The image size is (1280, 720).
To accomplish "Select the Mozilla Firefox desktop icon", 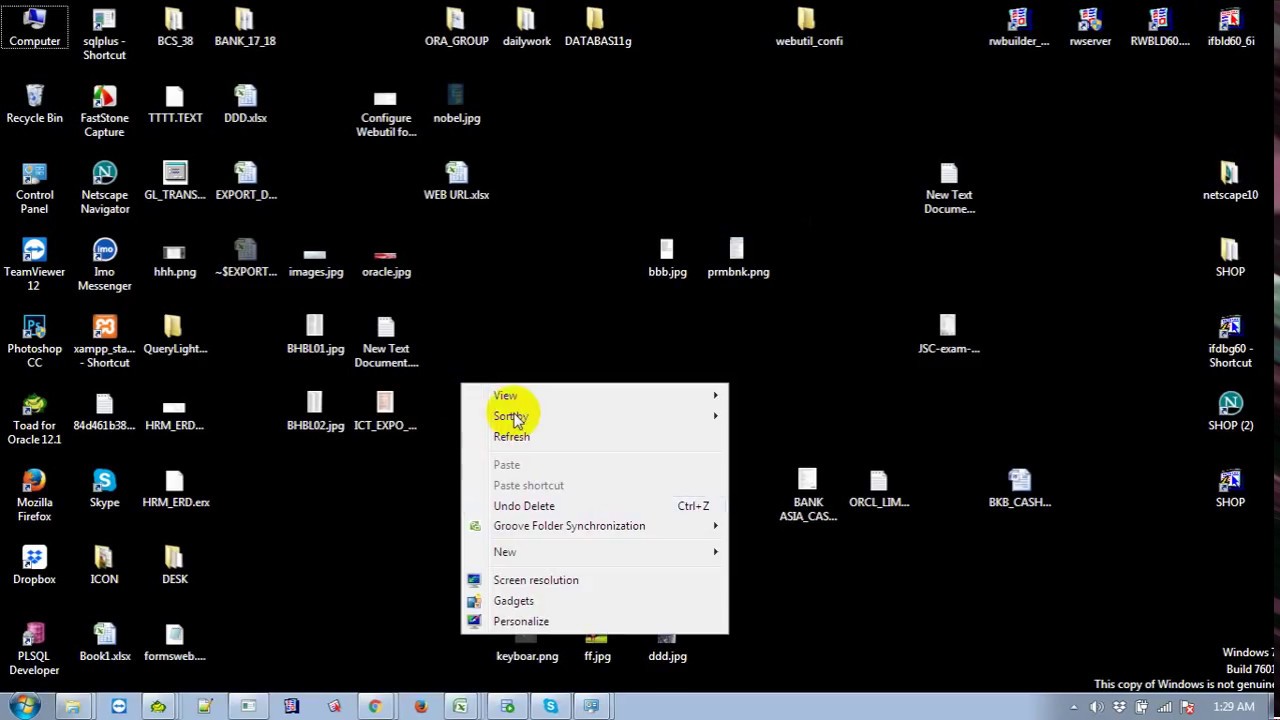I will (x=35, y=497).
